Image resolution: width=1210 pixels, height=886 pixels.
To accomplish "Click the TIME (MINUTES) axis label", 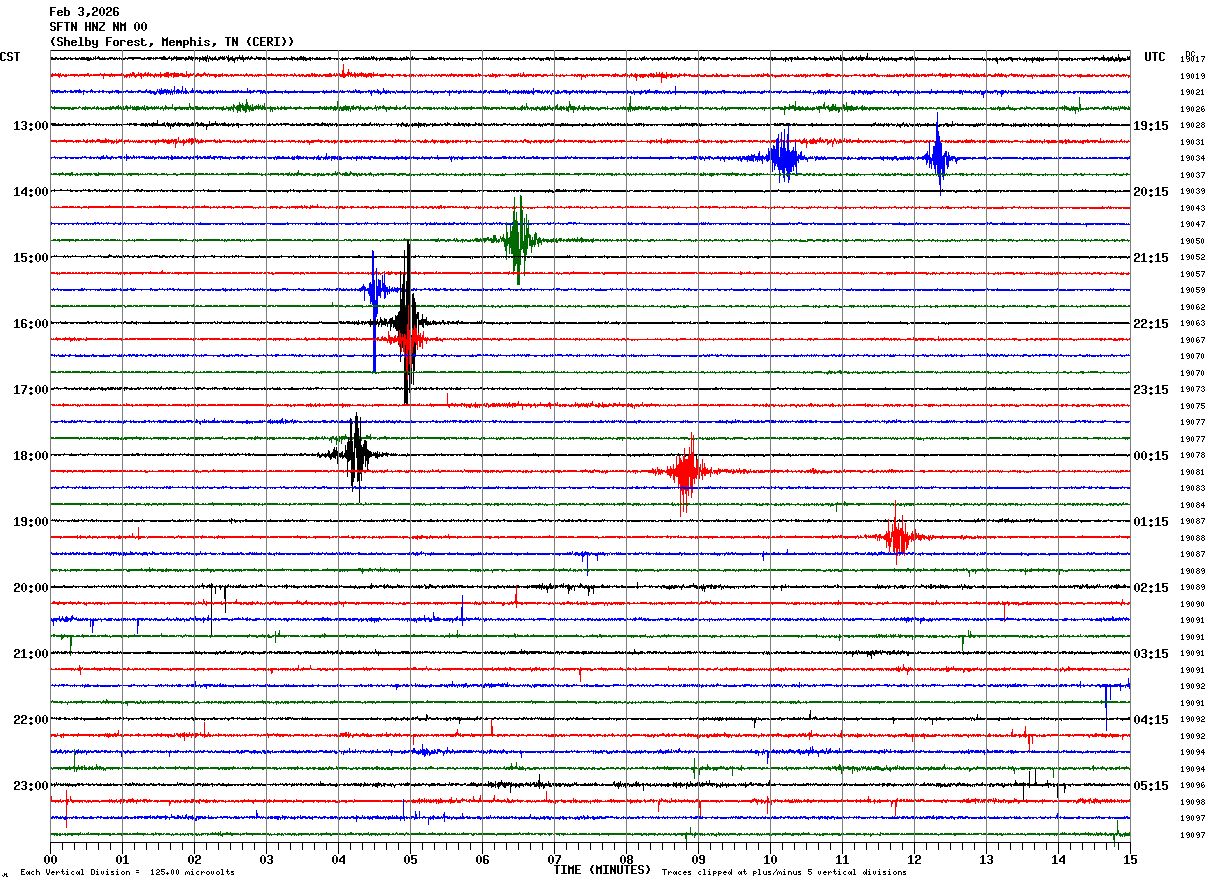I will (x=602, y=870).
